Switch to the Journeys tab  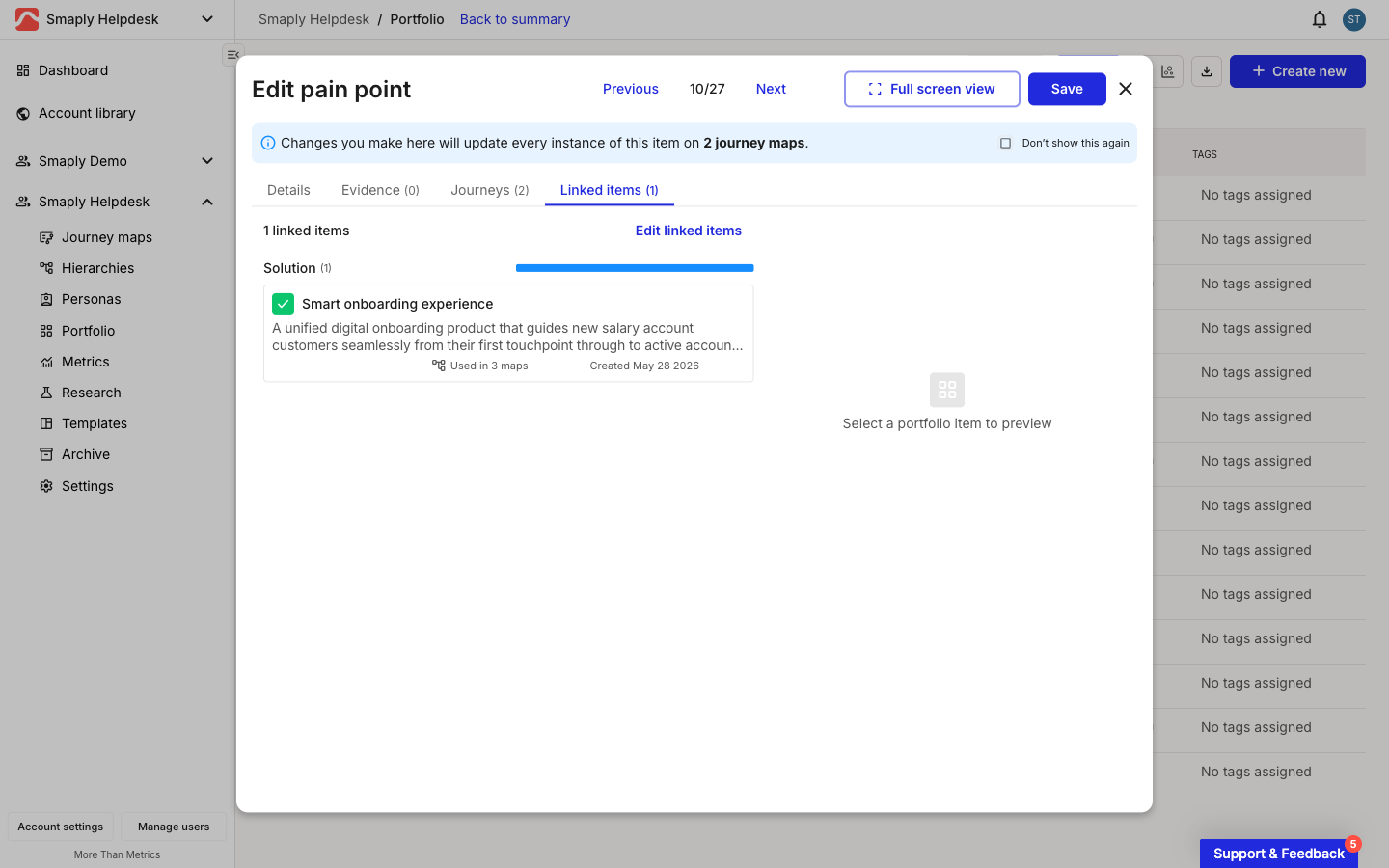pyautogui.click(x=490, y=190)
